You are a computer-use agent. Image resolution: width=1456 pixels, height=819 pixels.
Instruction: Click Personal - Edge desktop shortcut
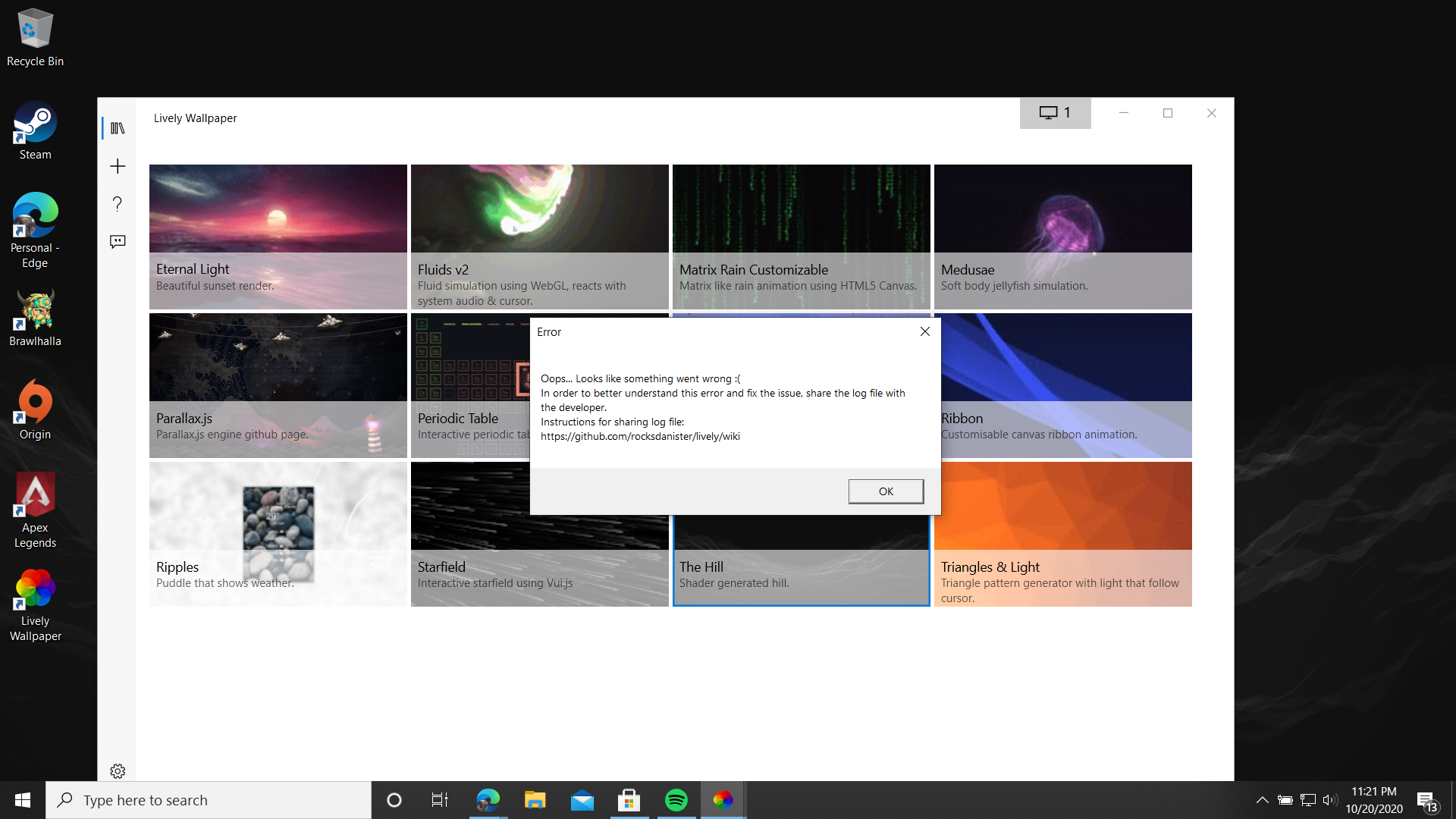point(35,231)
